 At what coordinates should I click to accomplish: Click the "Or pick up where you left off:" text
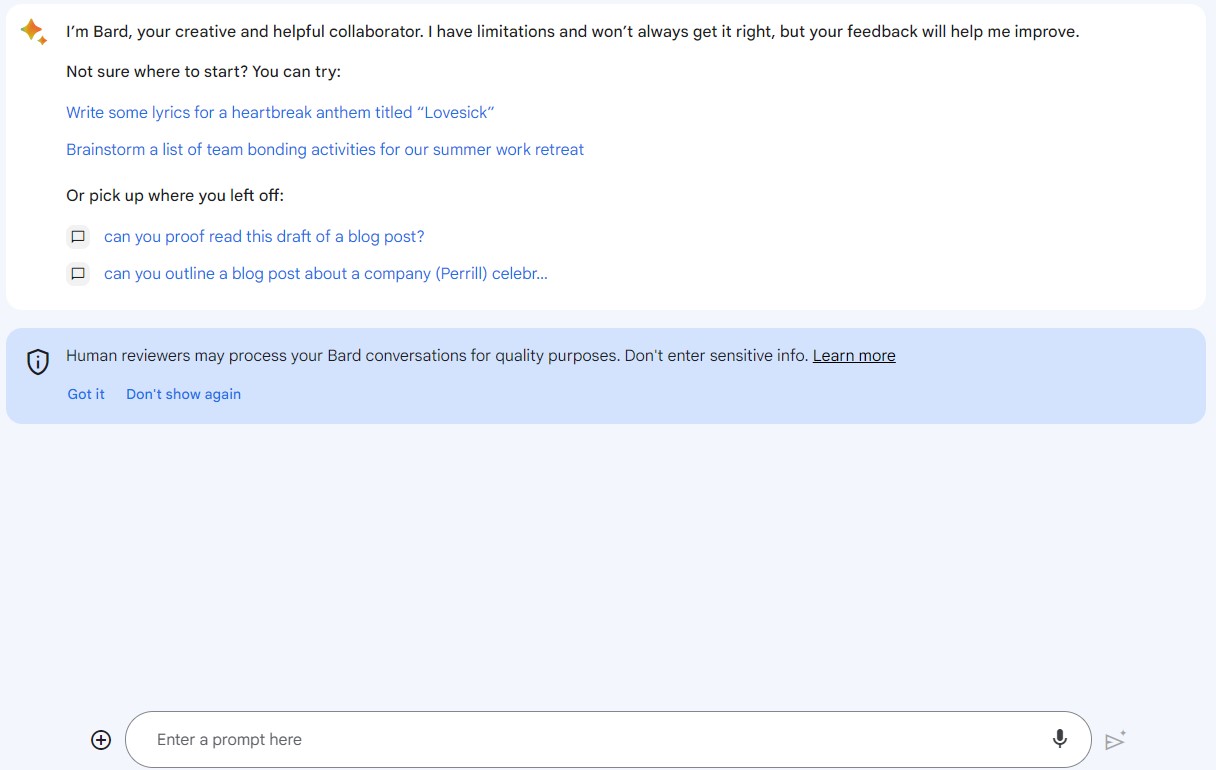coord(175,196)
